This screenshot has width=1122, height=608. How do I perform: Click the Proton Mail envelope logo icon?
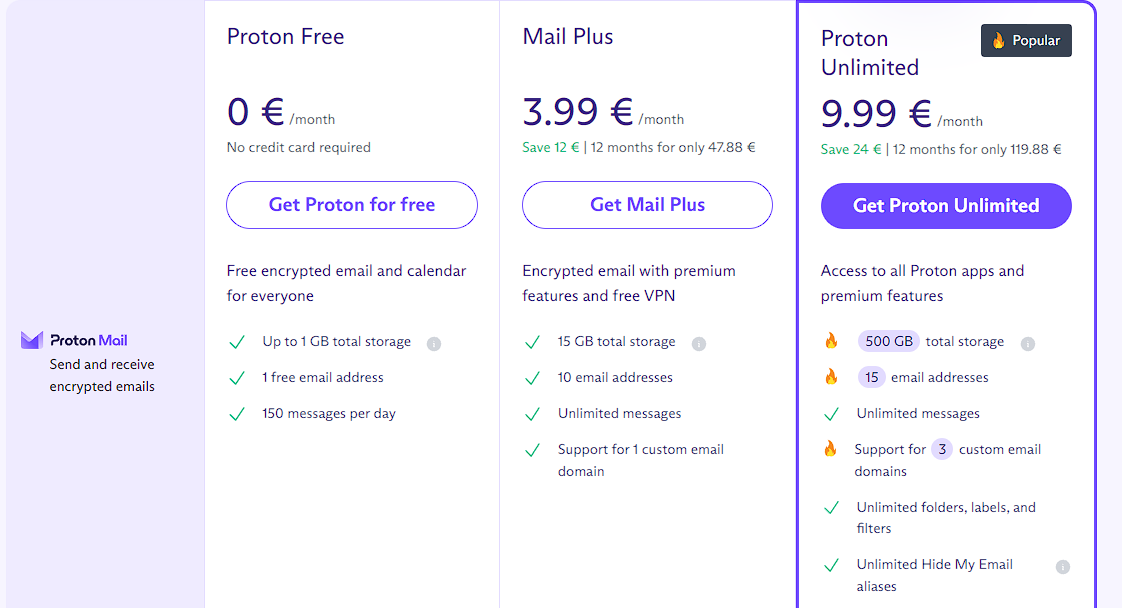click(x=31, y=340)
